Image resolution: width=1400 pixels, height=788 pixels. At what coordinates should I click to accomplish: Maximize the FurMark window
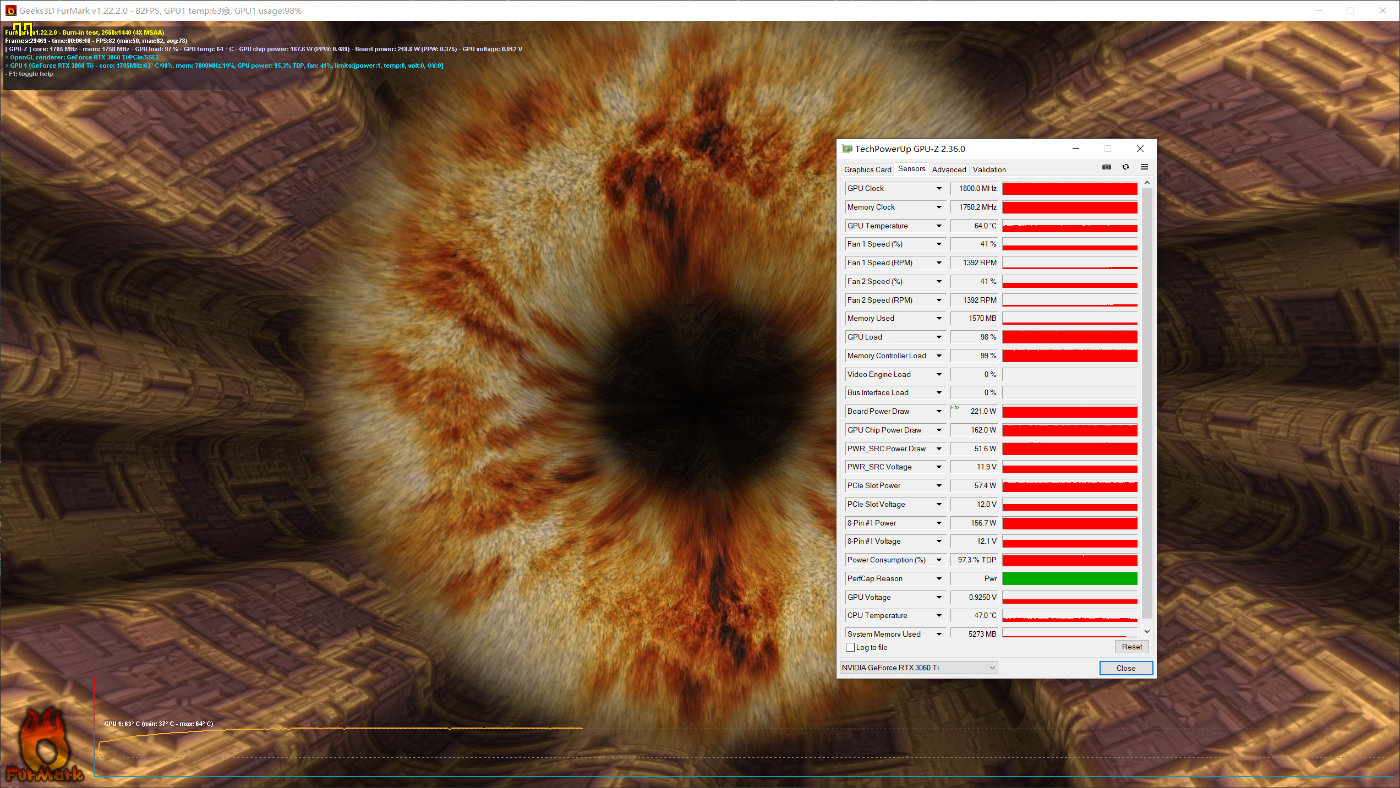point(1350,10)
